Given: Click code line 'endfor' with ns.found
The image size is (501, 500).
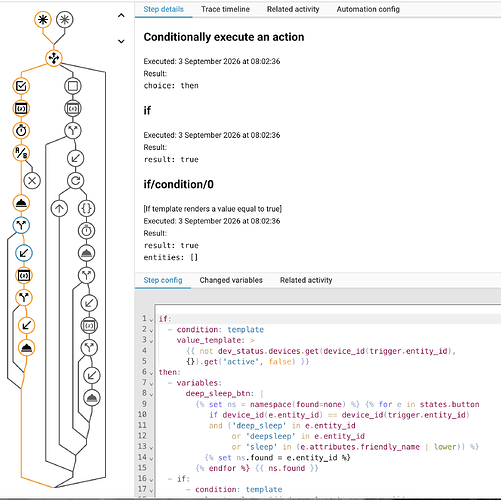Looking at the screenshot, I should [x=257, y=468].
